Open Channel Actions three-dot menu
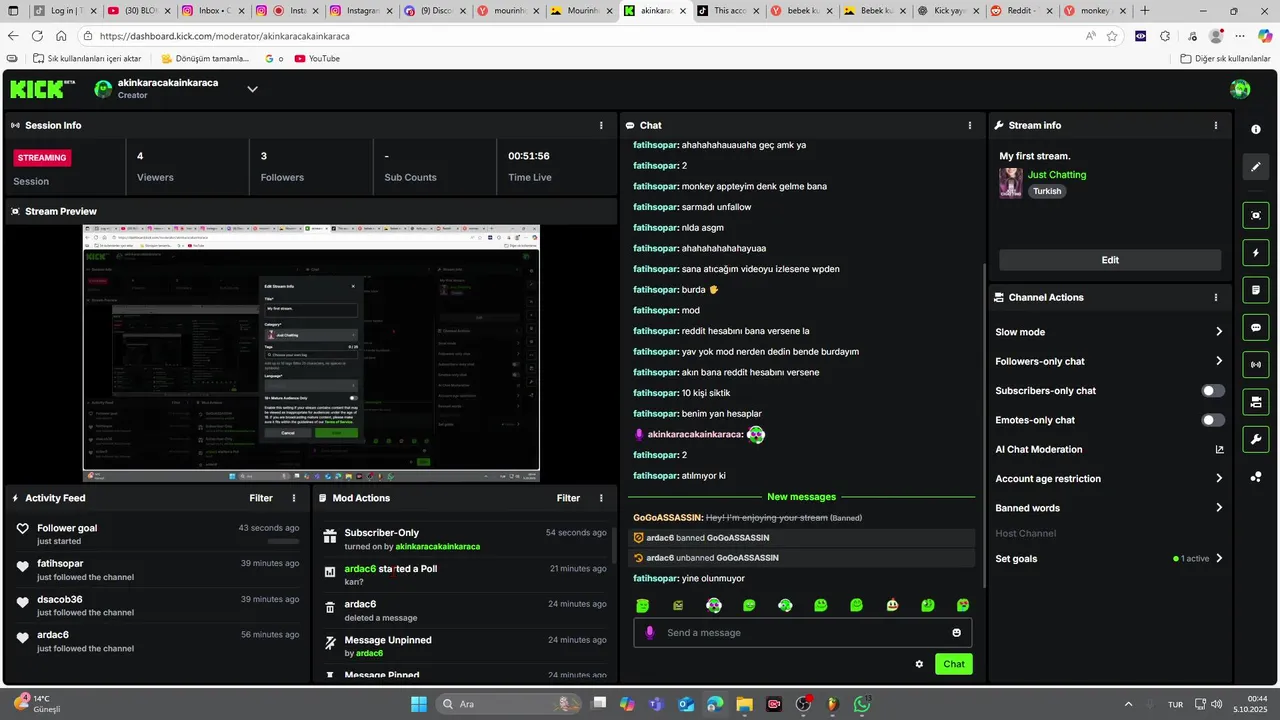 tap(1216, 298)
